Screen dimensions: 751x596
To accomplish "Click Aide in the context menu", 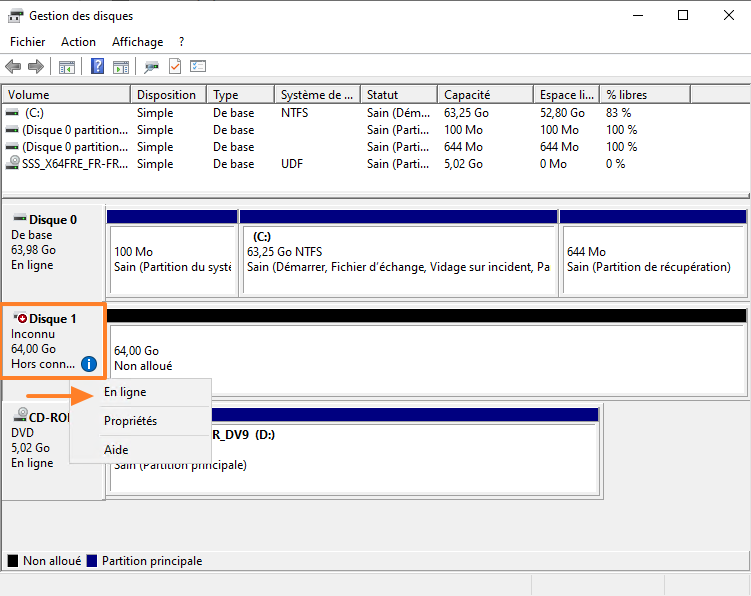I will click(116, 450).
